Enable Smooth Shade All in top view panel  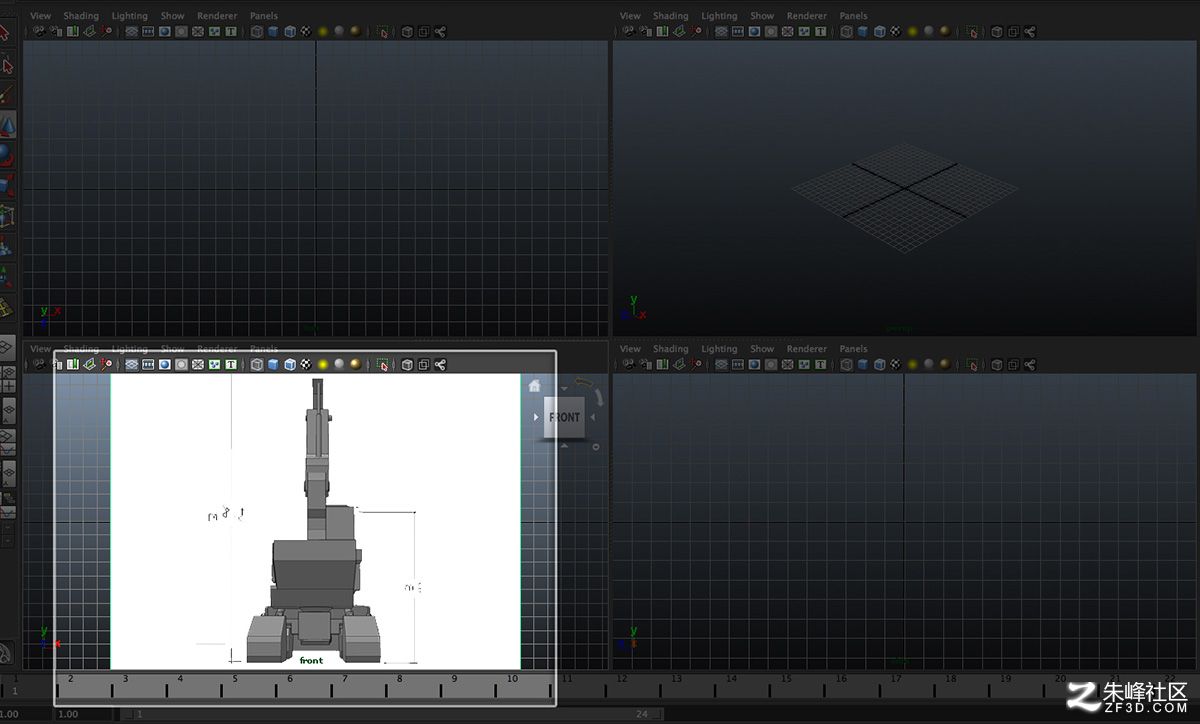273,31
